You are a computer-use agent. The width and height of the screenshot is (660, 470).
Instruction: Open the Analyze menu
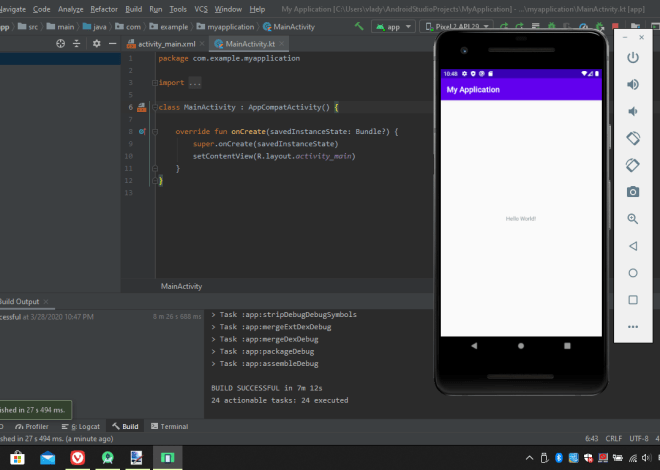click(70, 9)
